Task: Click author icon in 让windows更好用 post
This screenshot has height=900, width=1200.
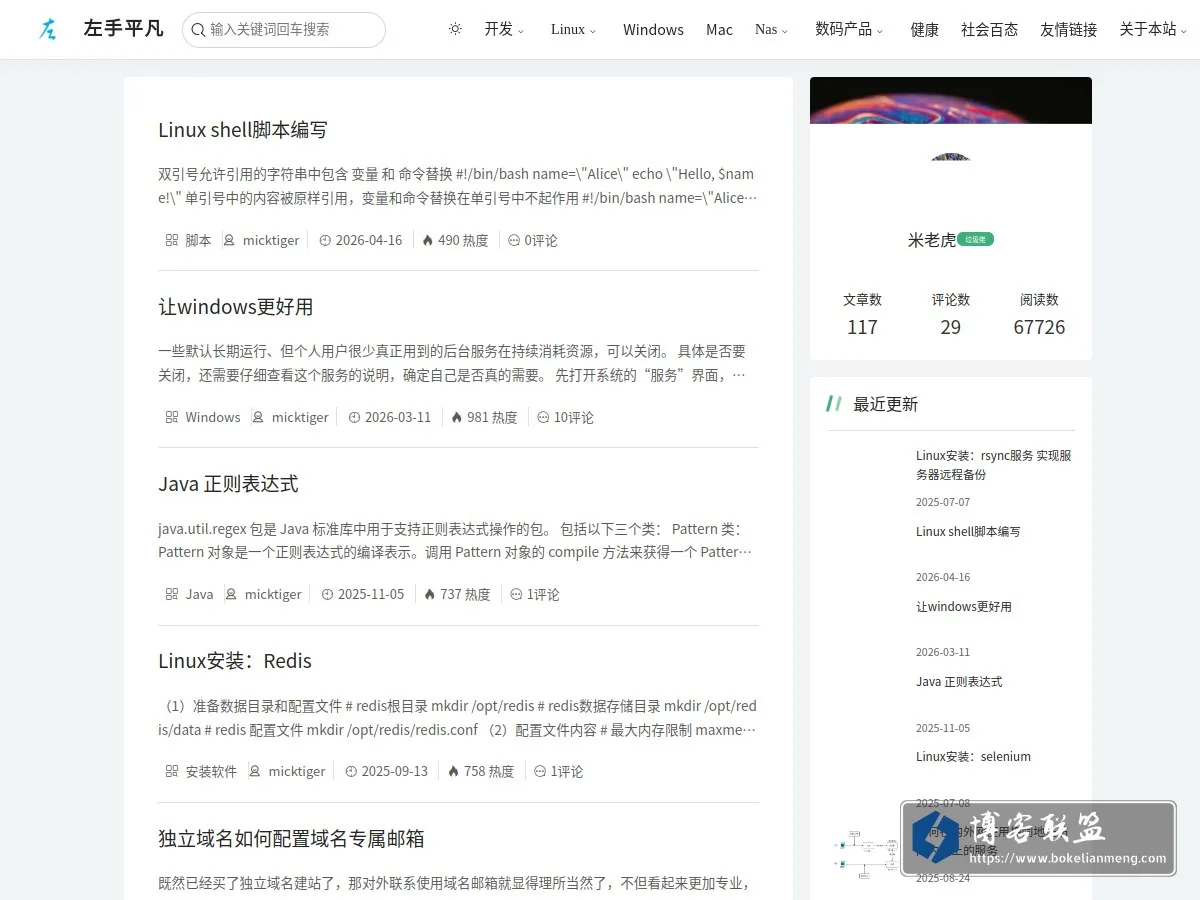Action: [258, 417]
